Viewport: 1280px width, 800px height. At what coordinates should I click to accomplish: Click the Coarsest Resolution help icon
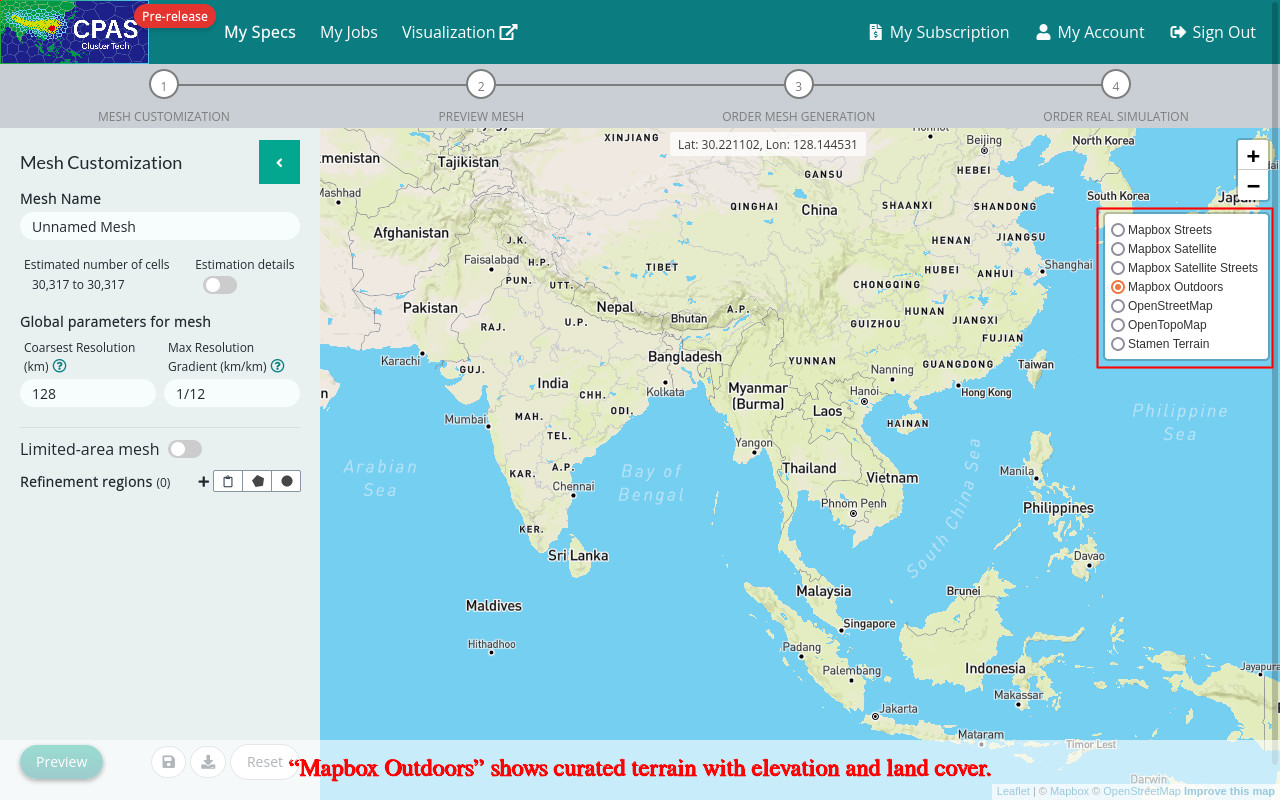(x=60, y=366)
